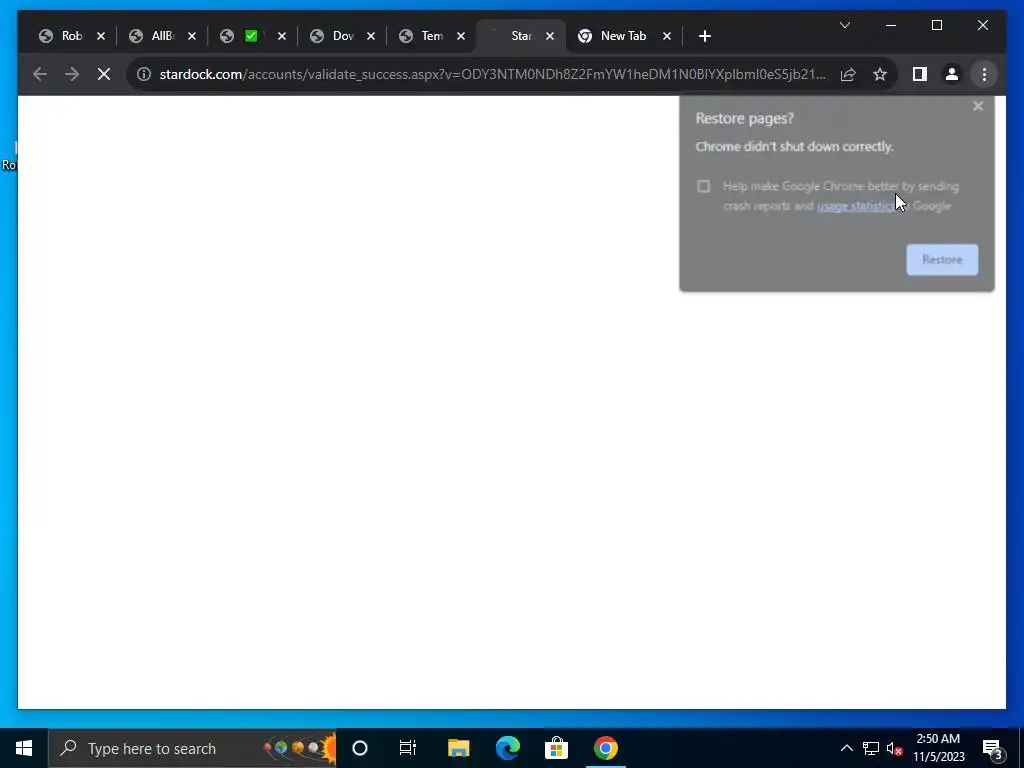Screen dimensions: 1024x768
Task: Stop loading the page
Action: [104, 74]
